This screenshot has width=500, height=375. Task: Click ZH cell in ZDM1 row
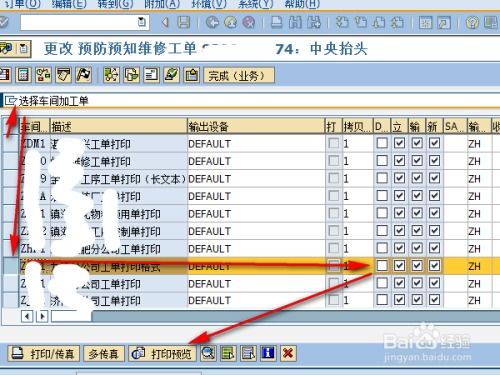478,144
